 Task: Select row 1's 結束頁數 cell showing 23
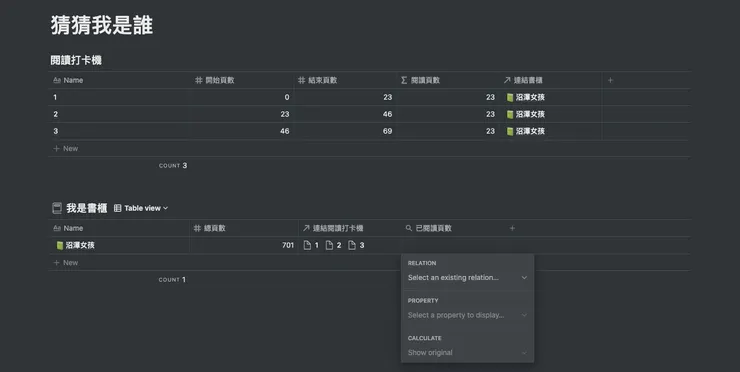346,97
